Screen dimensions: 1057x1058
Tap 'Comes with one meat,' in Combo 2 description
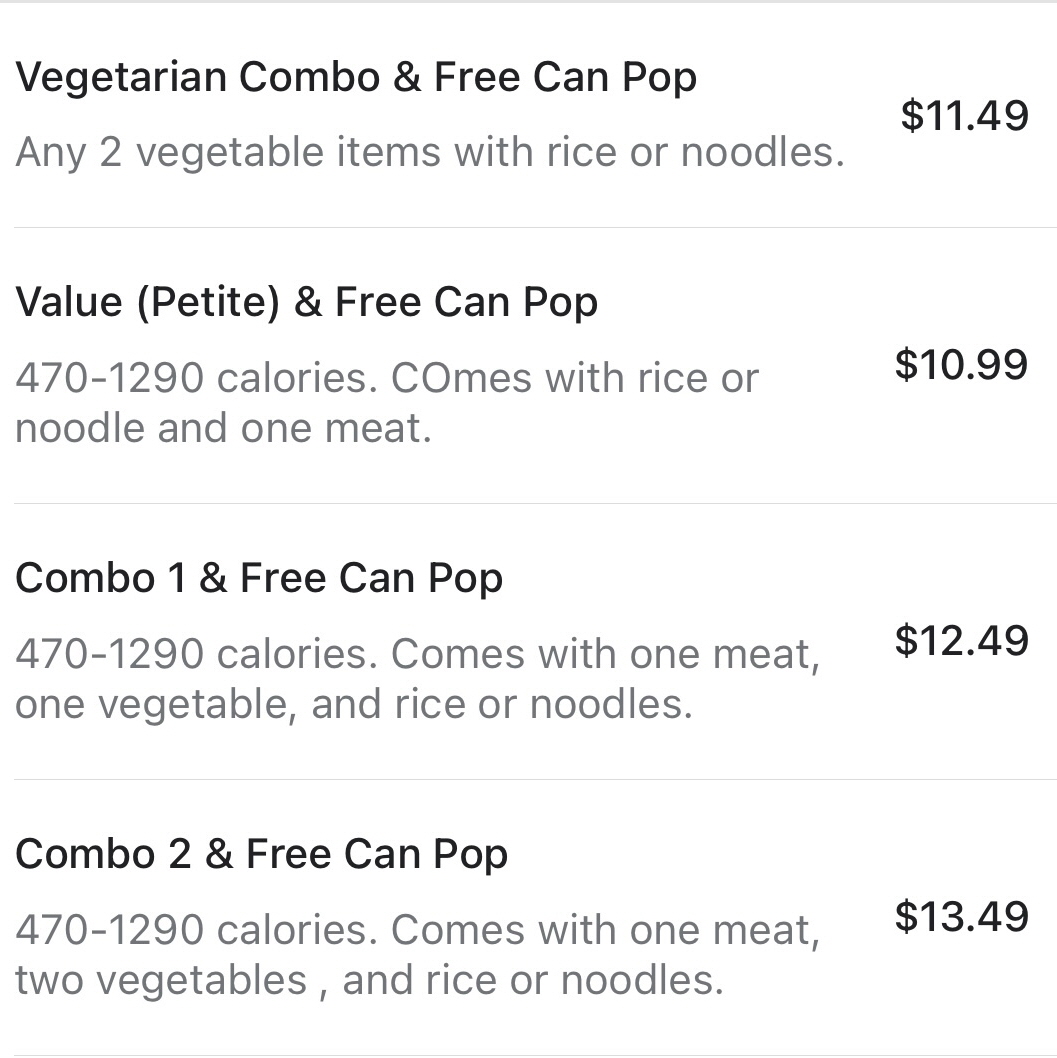click(604, 931)
